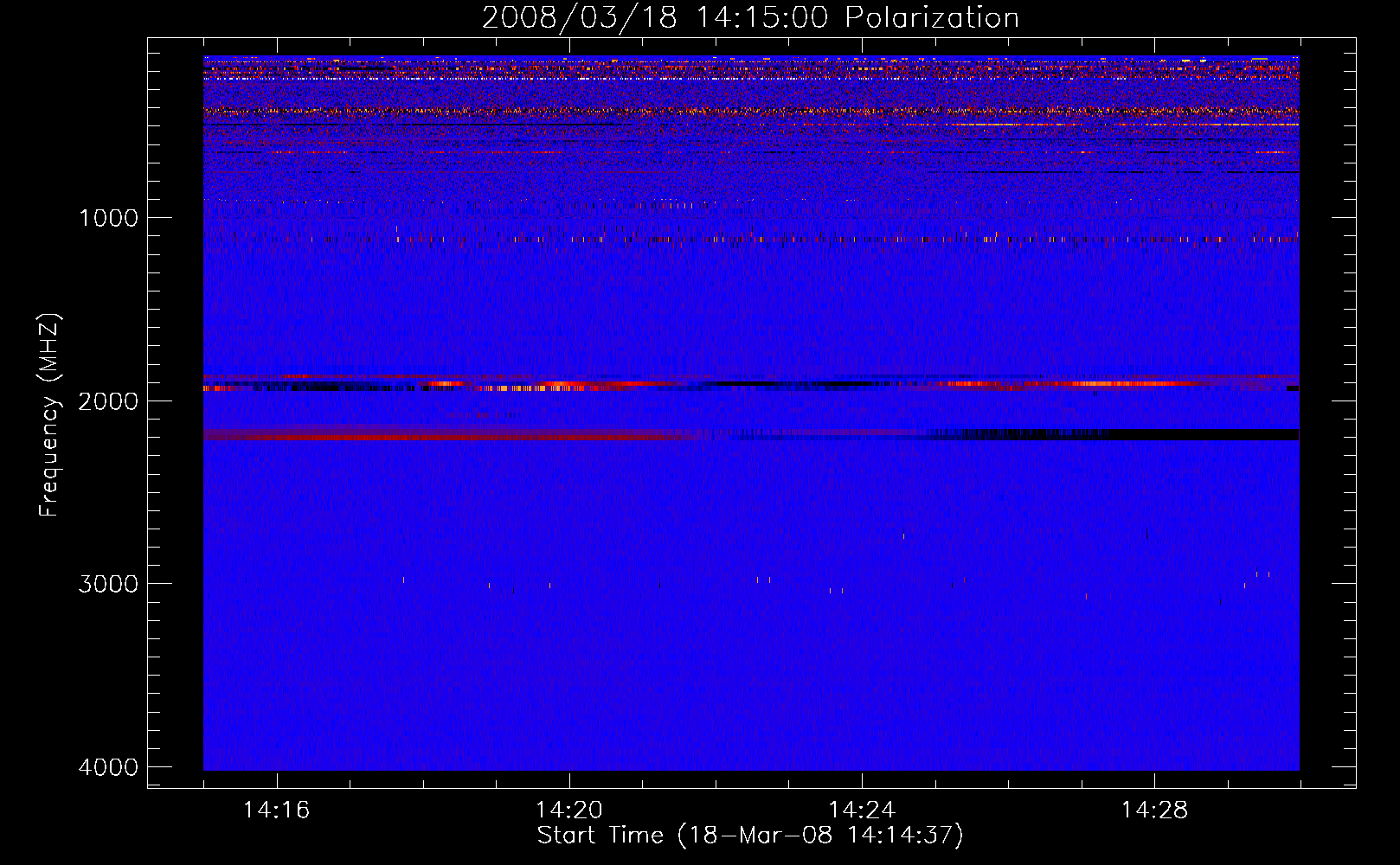Click the 14:24 time tick label
The height and width of the screenshot is (865, 1400).
862,811
